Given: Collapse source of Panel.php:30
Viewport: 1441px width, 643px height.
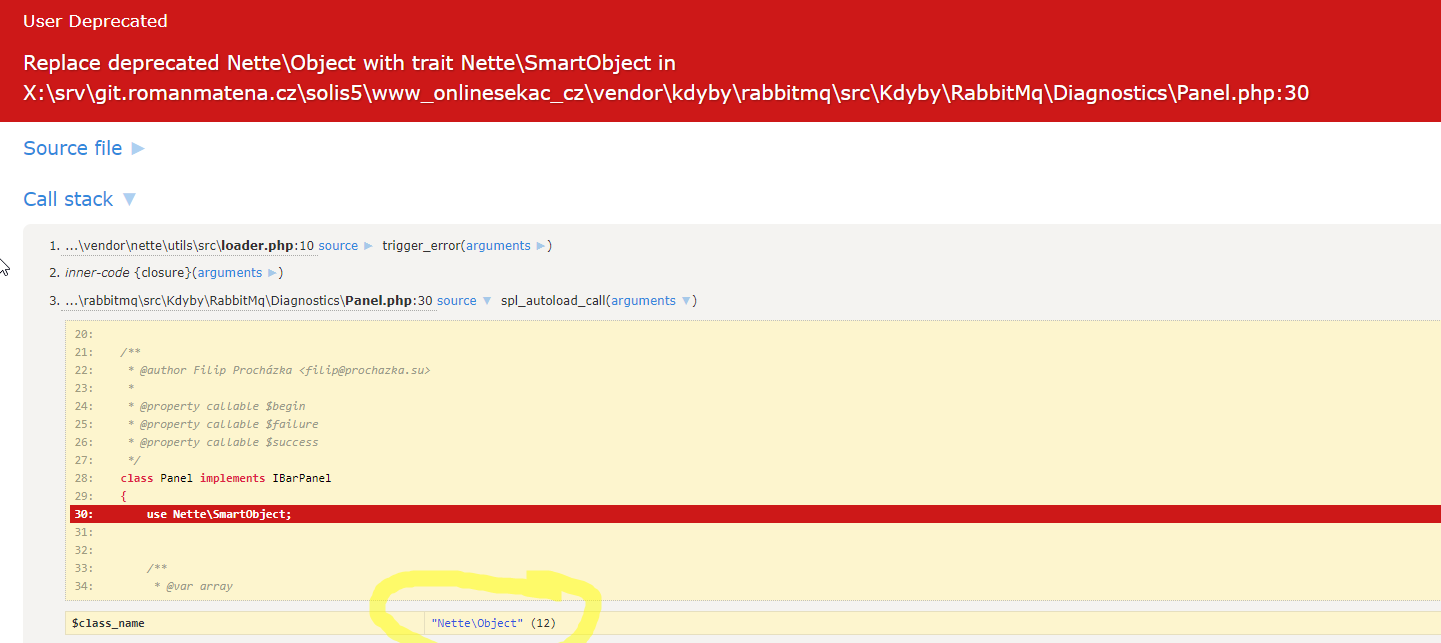Looking at the screenshot, I should tap(464, 300).
